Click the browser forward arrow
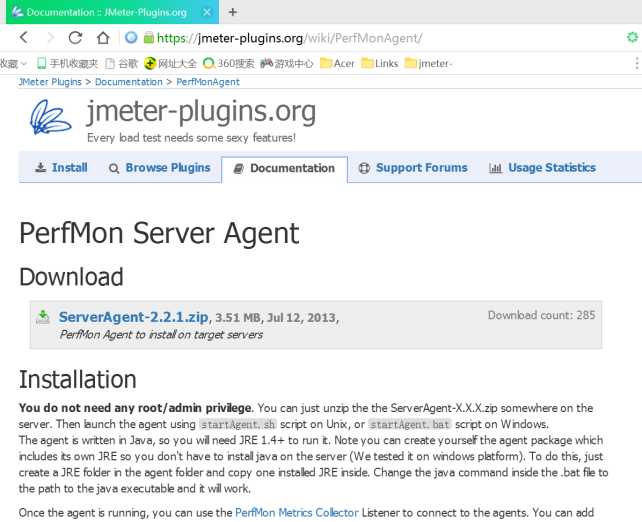This screenshot has width=642, height=522. tap(51, 38)
